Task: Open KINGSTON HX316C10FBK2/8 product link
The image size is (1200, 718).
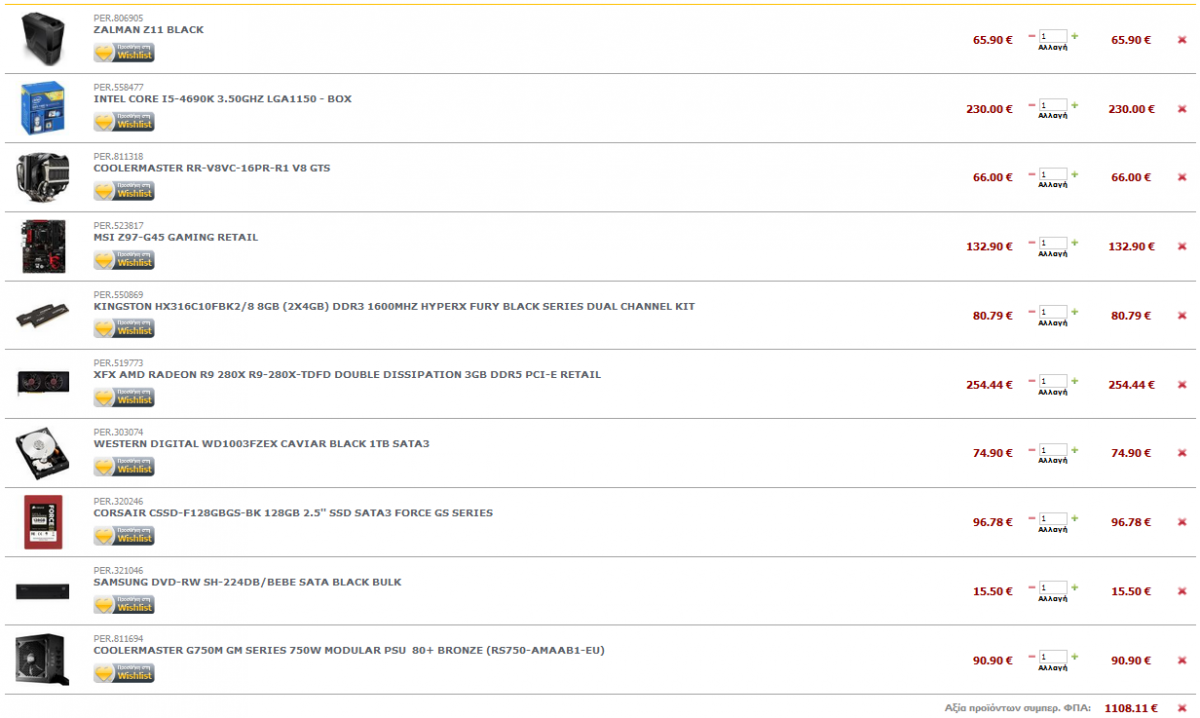Action: click(394, 306)
